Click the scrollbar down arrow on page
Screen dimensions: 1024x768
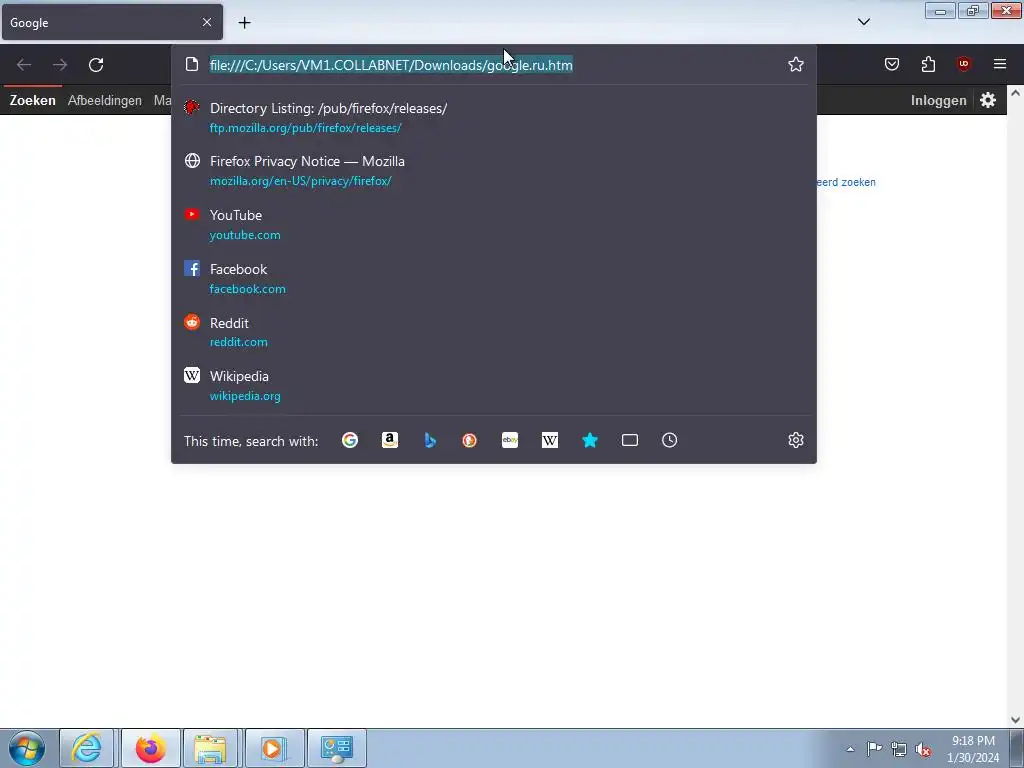click(1016, 720)
